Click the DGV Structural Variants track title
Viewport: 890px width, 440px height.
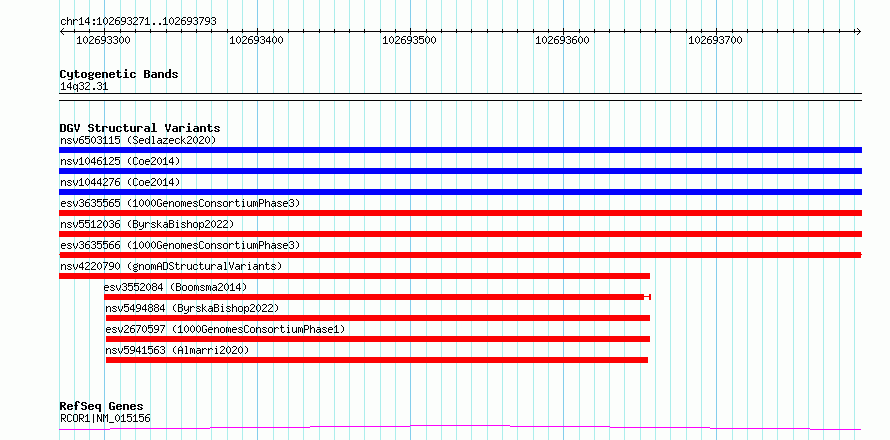pos(140,128)
